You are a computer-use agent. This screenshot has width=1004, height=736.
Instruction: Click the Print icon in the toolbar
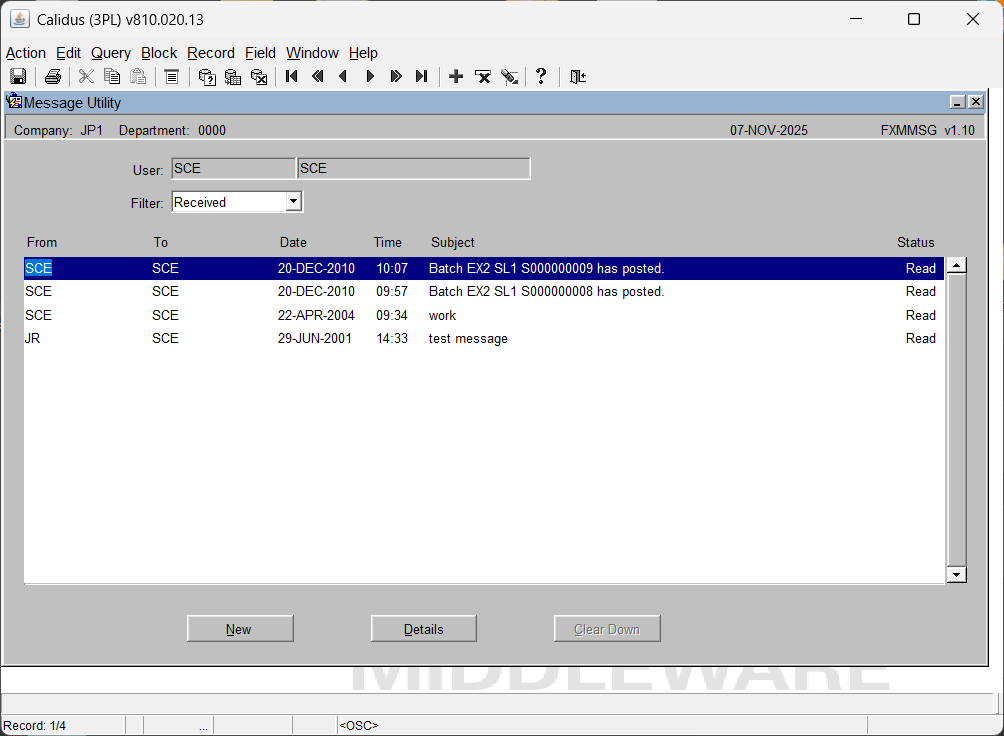[x=53, y=77]
